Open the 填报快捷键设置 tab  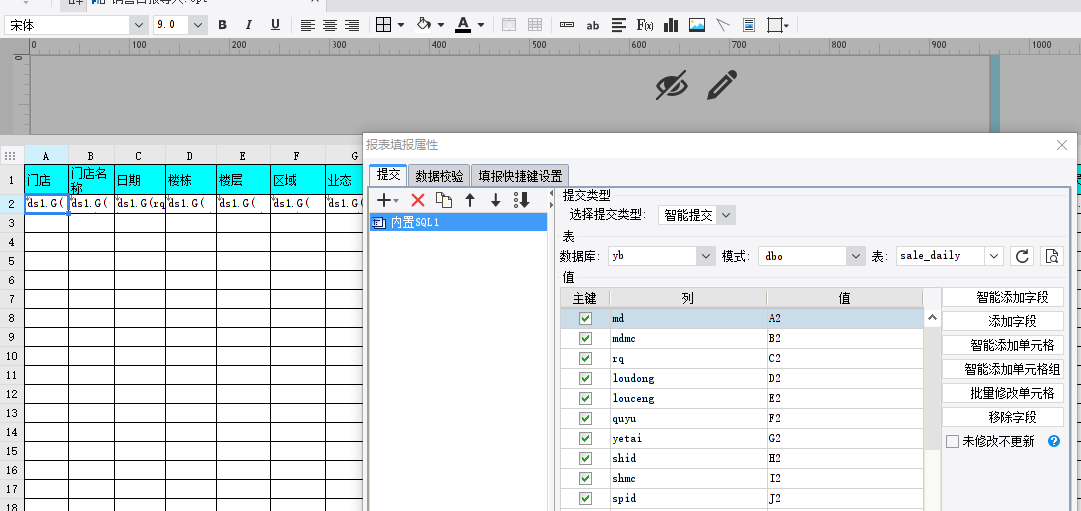pos(519,175)
